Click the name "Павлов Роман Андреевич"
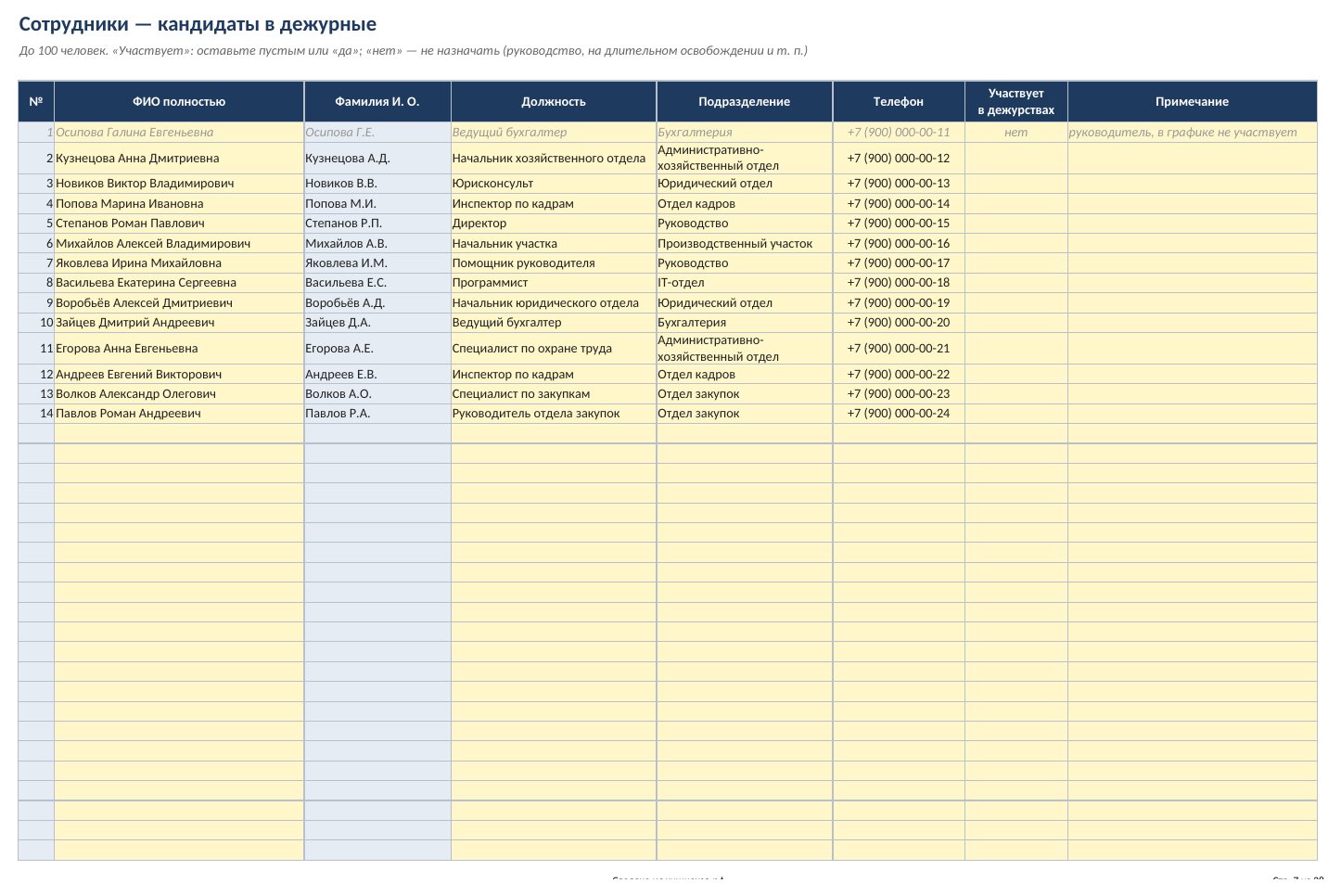The height and width of the screenshot is (896, 1341). coord(179,414)
